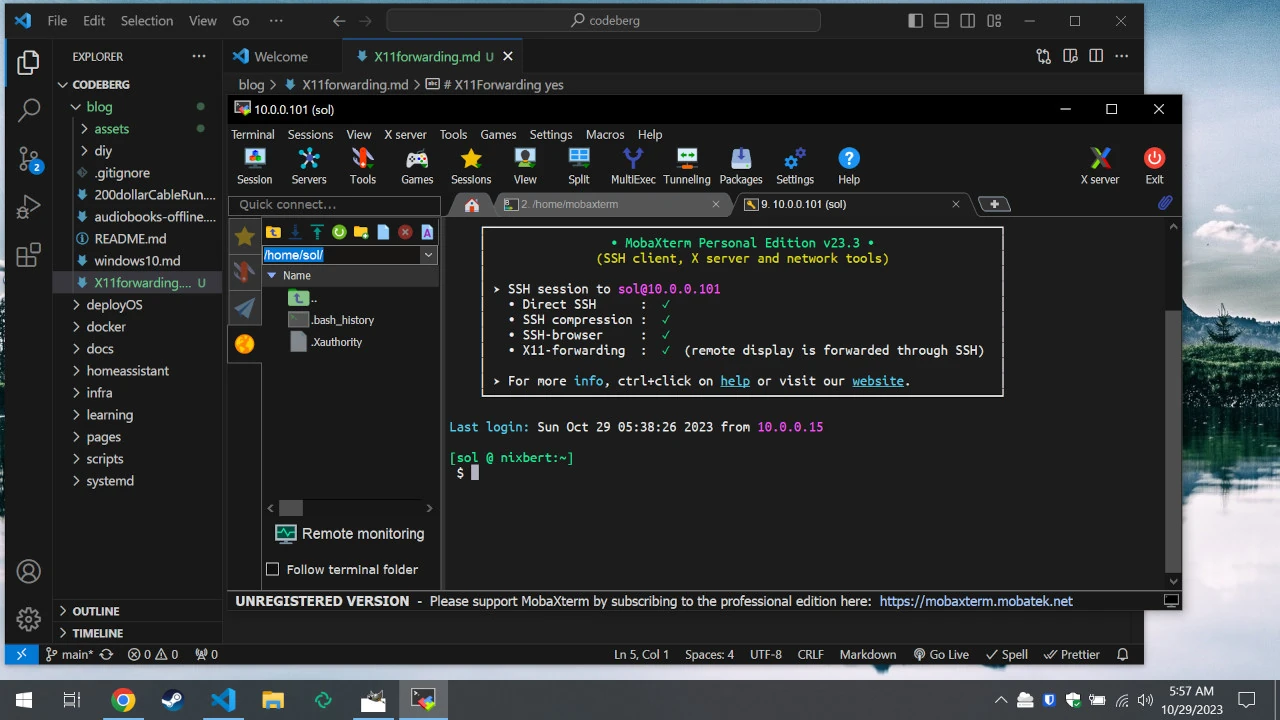
Task: Click the Tools icon in MobaXterm toolbar
Action: pyautogui.click(x=363, y=166)
